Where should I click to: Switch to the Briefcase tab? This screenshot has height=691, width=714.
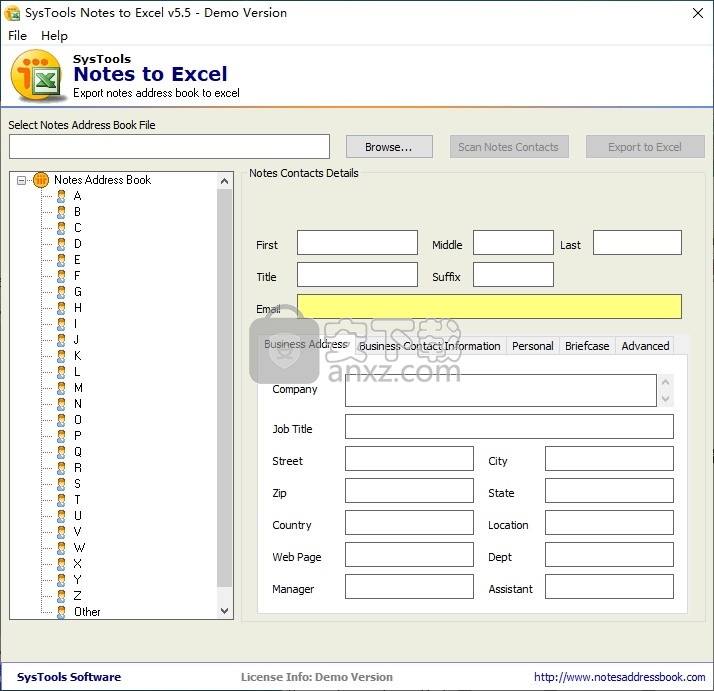pyautogui.click(x=587, y=346)
